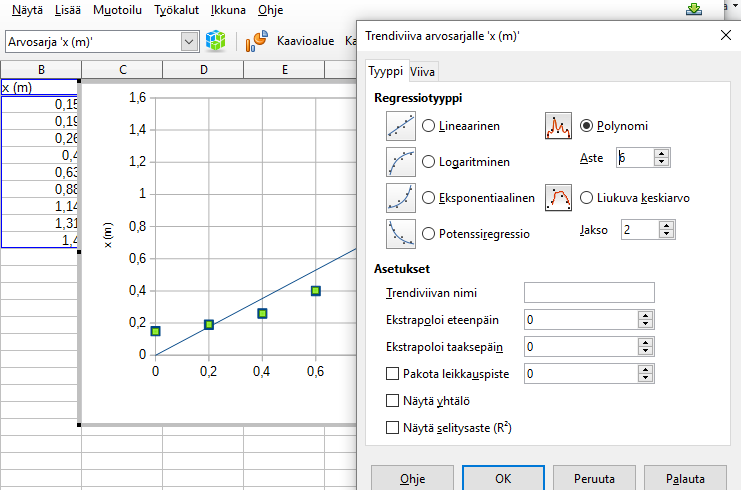The image size is (741, 490).
Task: Click the logarithmic regression curve icon
Action: click(x=401, y=161)
